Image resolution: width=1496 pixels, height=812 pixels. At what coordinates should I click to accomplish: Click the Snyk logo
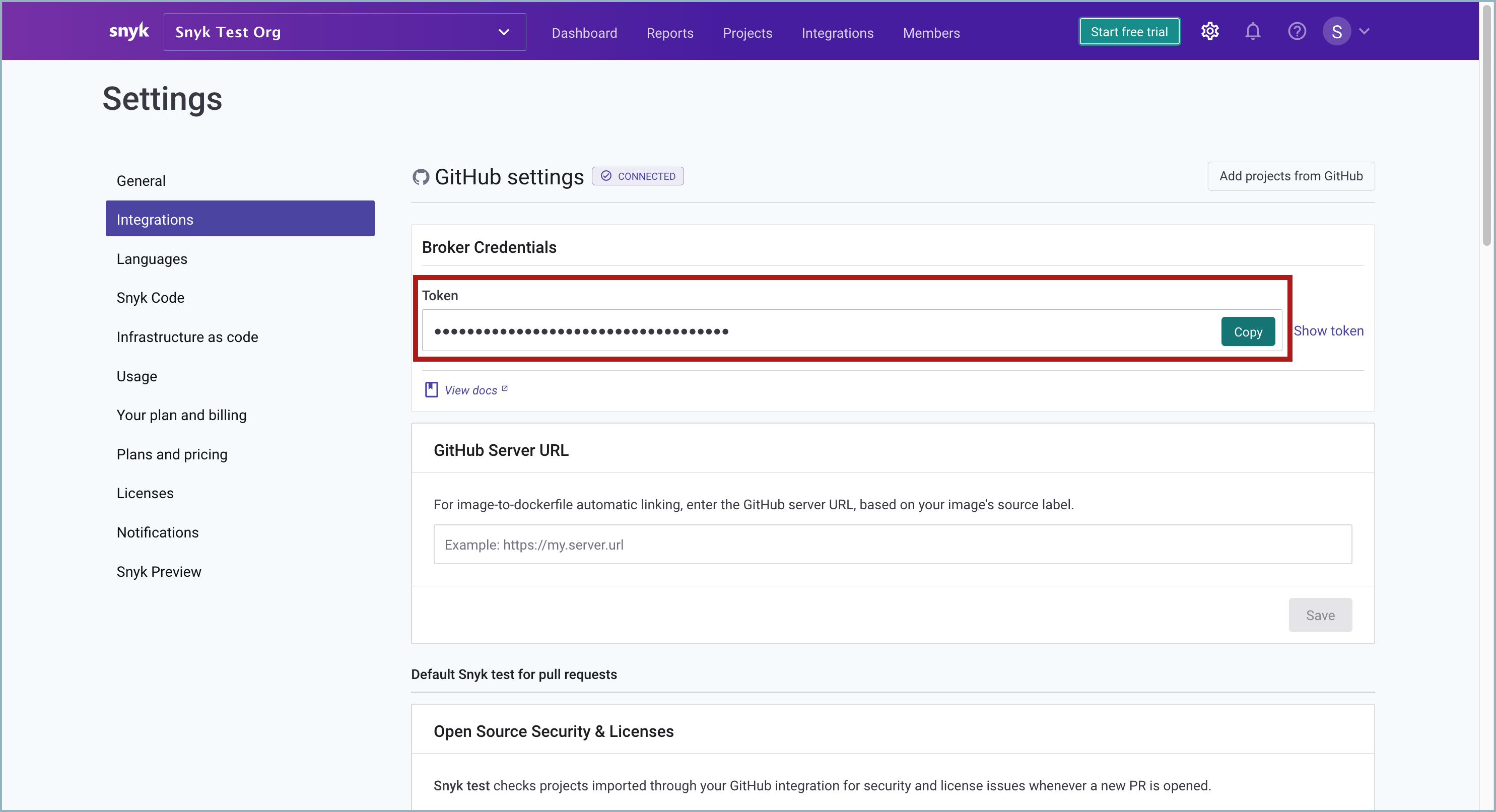click(x=129, y=31)
